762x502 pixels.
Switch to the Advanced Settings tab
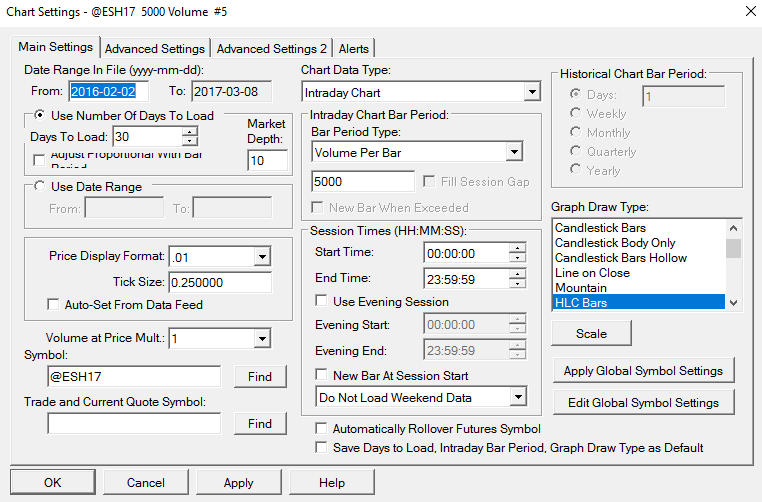[155, 49]
